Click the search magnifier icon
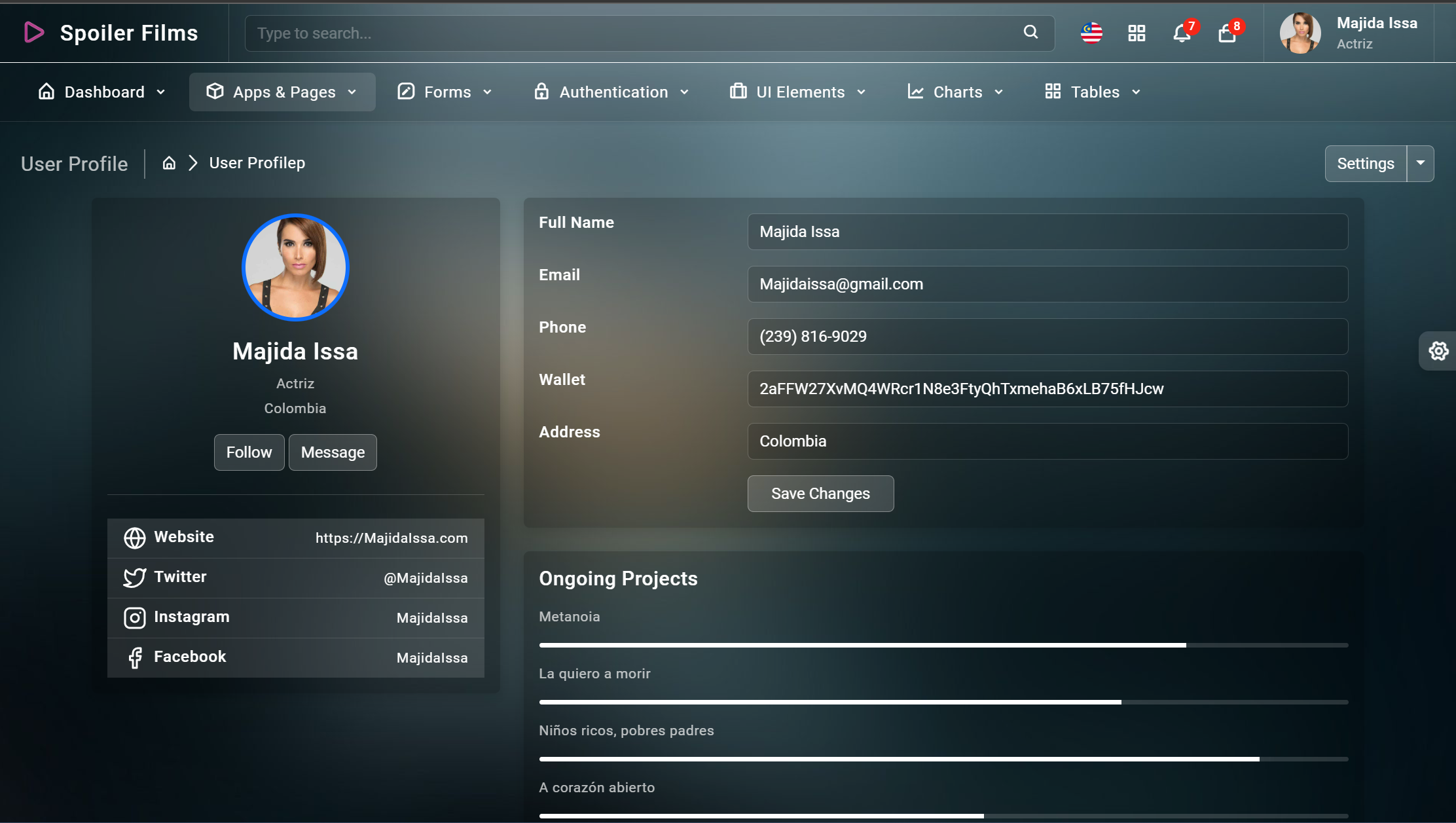Screen dimensions: 1456x823 [x=1030, y=32]
